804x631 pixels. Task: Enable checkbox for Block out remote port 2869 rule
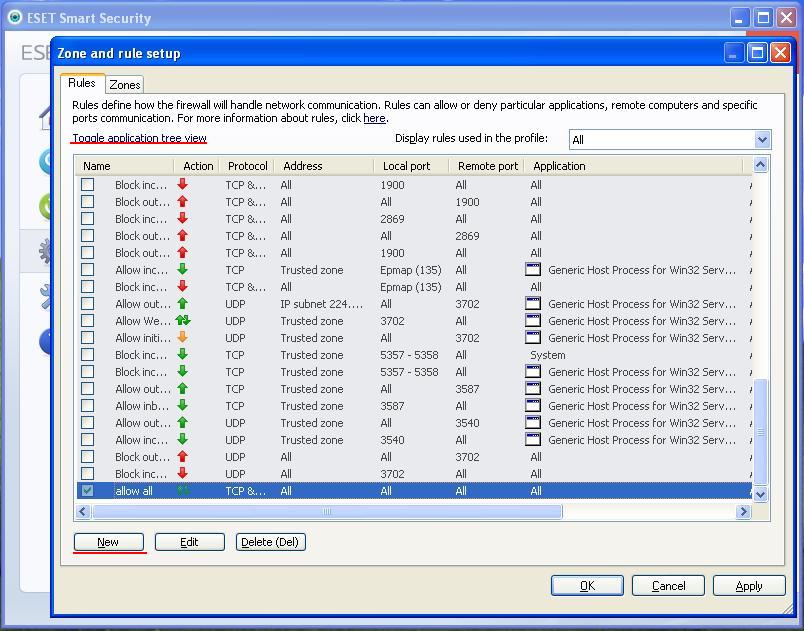[88, 235]
